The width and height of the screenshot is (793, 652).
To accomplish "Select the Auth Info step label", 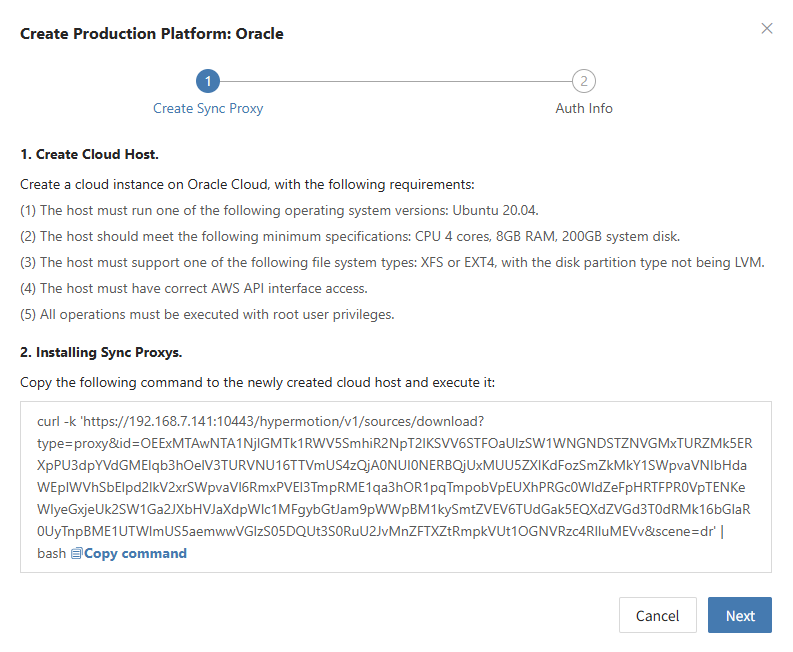I will [x=584, y=108].
